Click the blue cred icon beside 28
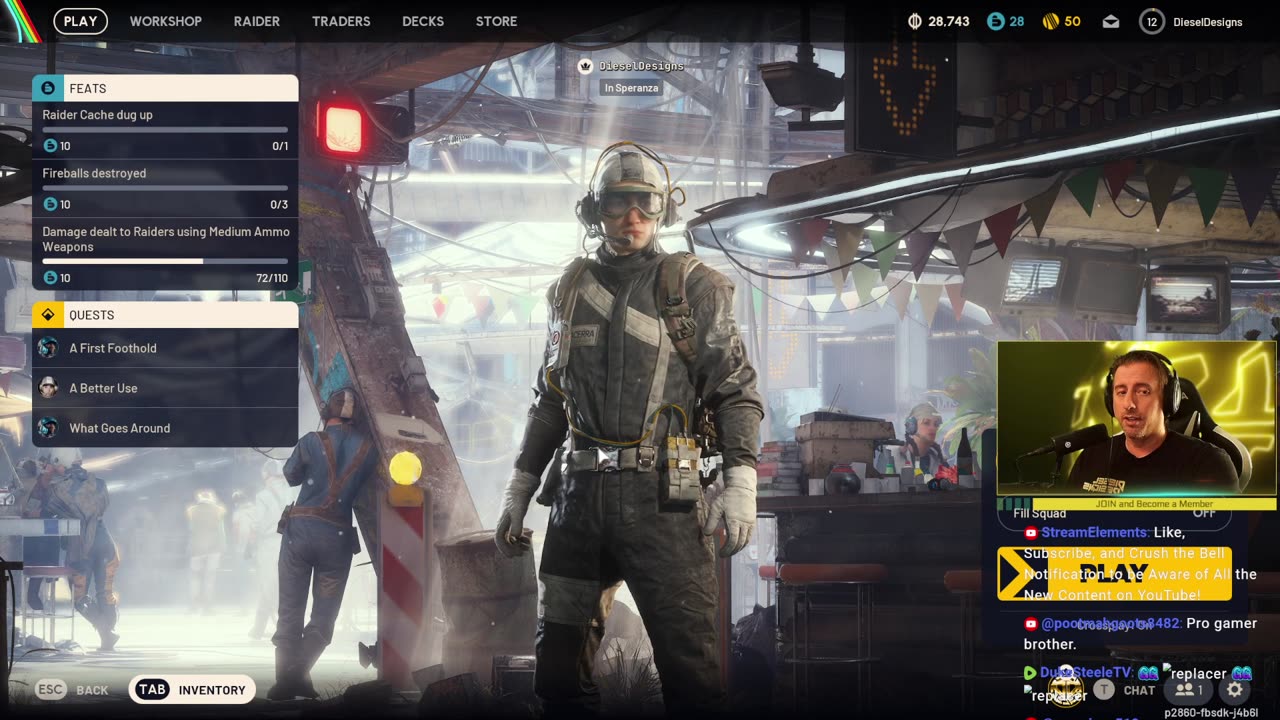Image resolution: width=1280 pixels, height=720 pixels. click(995, 21)
